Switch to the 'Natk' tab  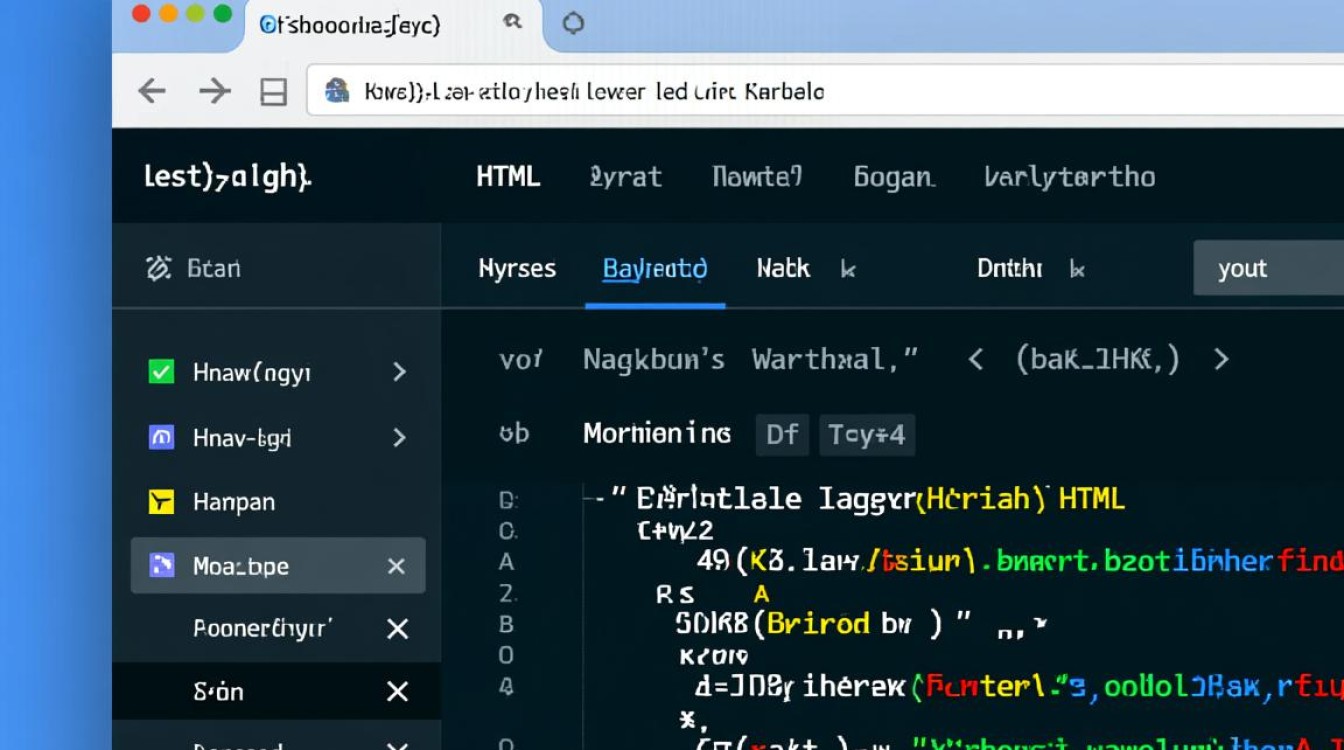click(x=783, y=268)
